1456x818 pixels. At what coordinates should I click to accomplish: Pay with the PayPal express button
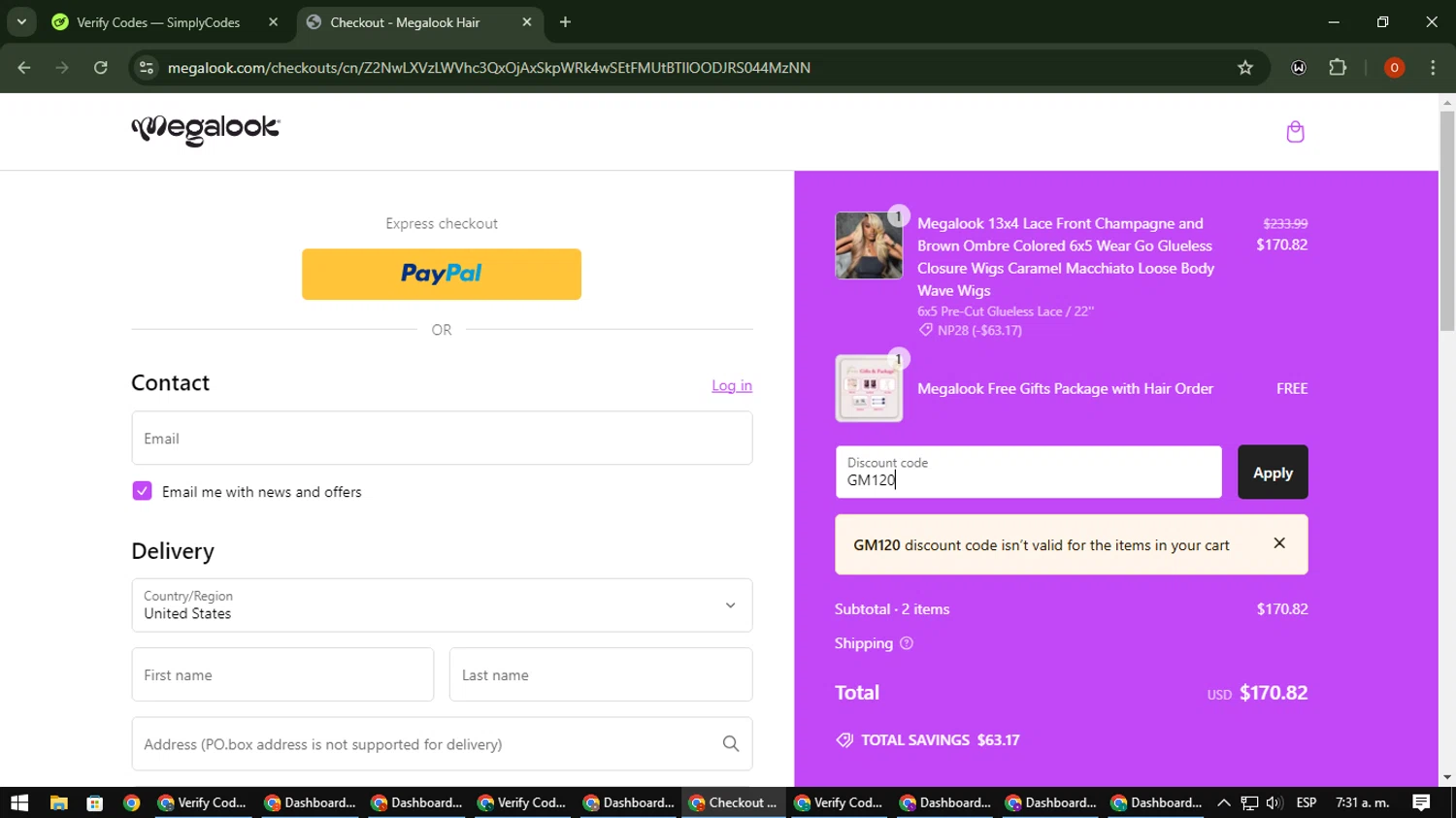tap(442, 274)
